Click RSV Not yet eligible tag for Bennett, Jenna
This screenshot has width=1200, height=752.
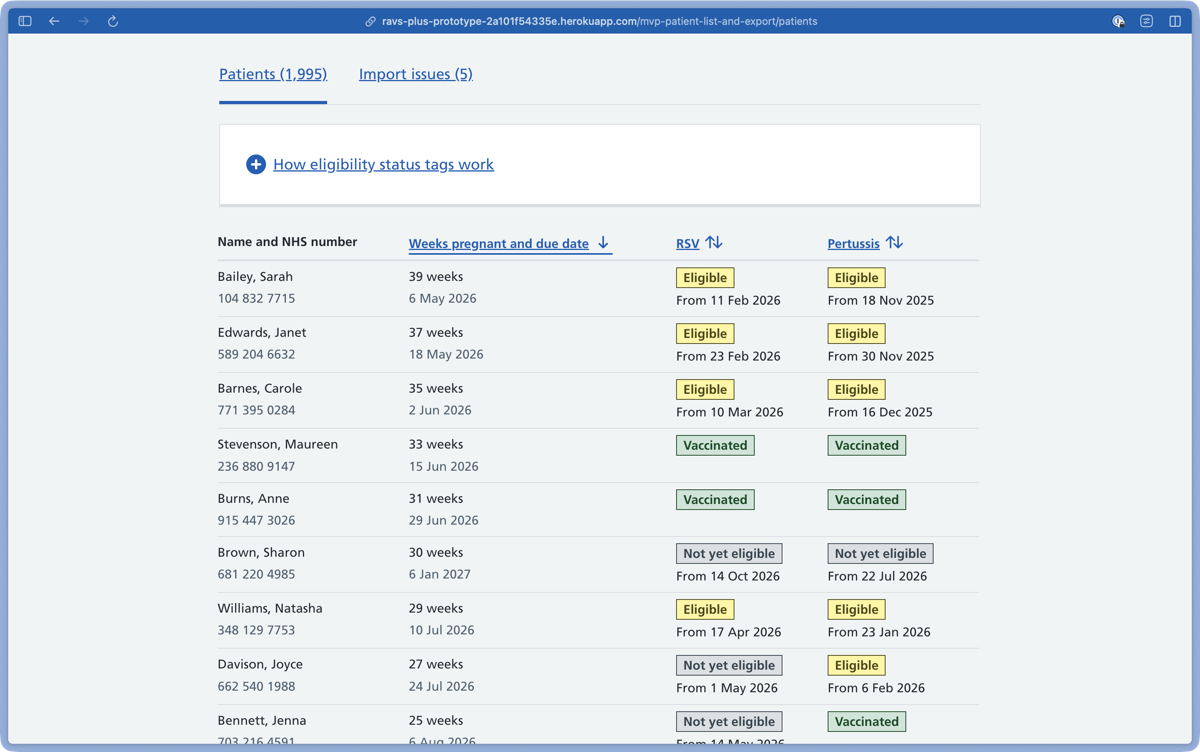(729, 722)
